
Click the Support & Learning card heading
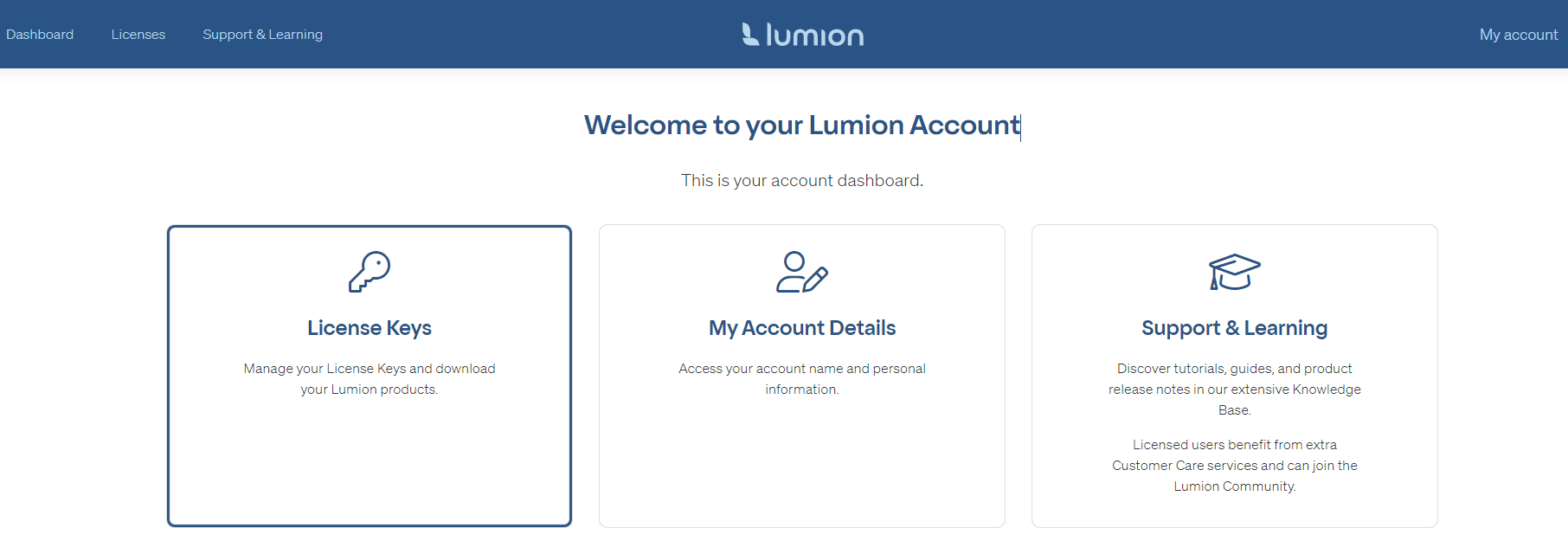pyautogui.click(x=1234, y=328)
